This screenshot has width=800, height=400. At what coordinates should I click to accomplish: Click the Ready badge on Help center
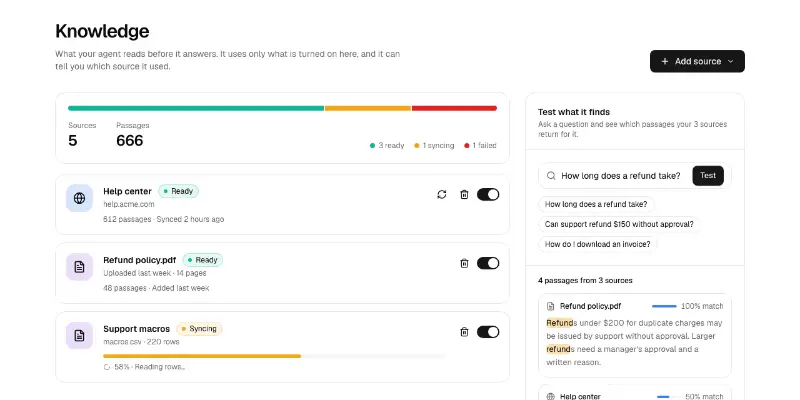tap(178, 191)
